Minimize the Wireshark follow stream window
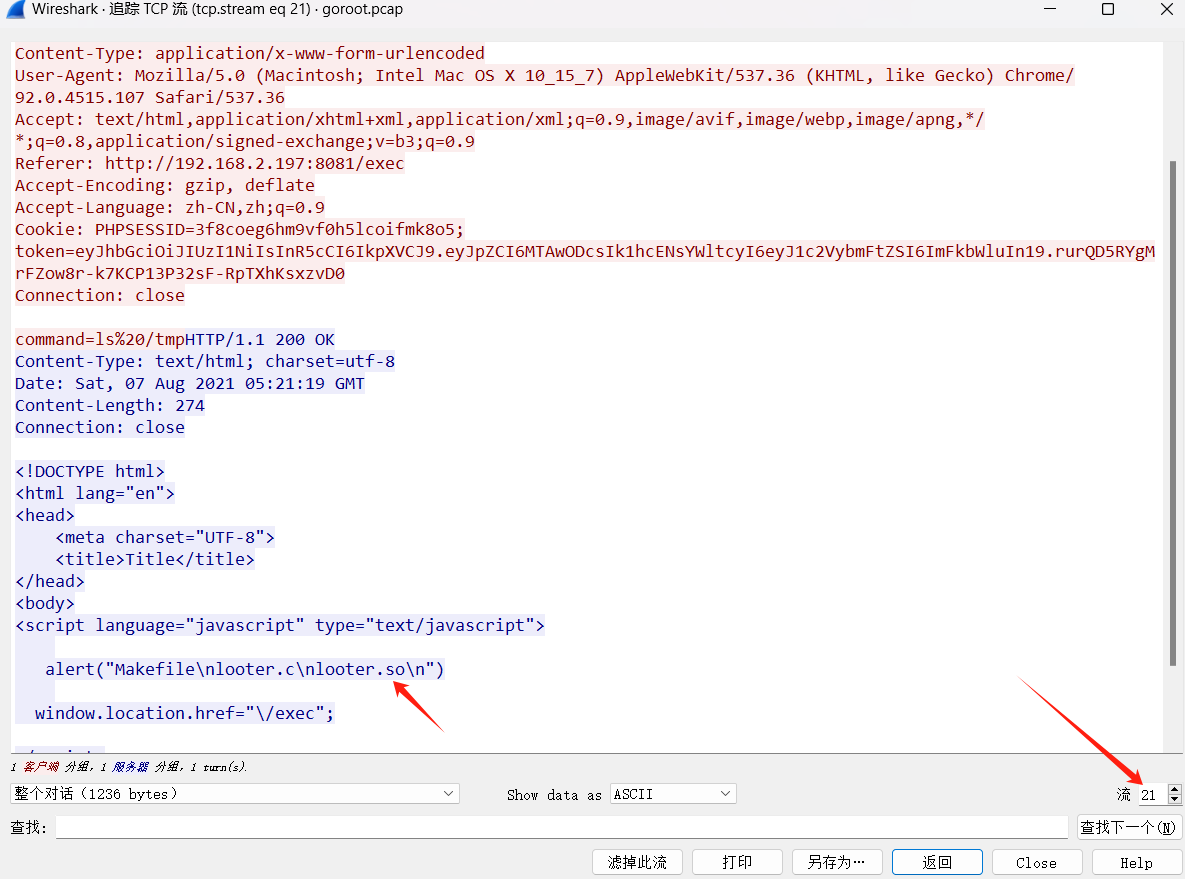Image resolution: width=1185 pixels, height=879 pixels. click(x=1050, y=9)
